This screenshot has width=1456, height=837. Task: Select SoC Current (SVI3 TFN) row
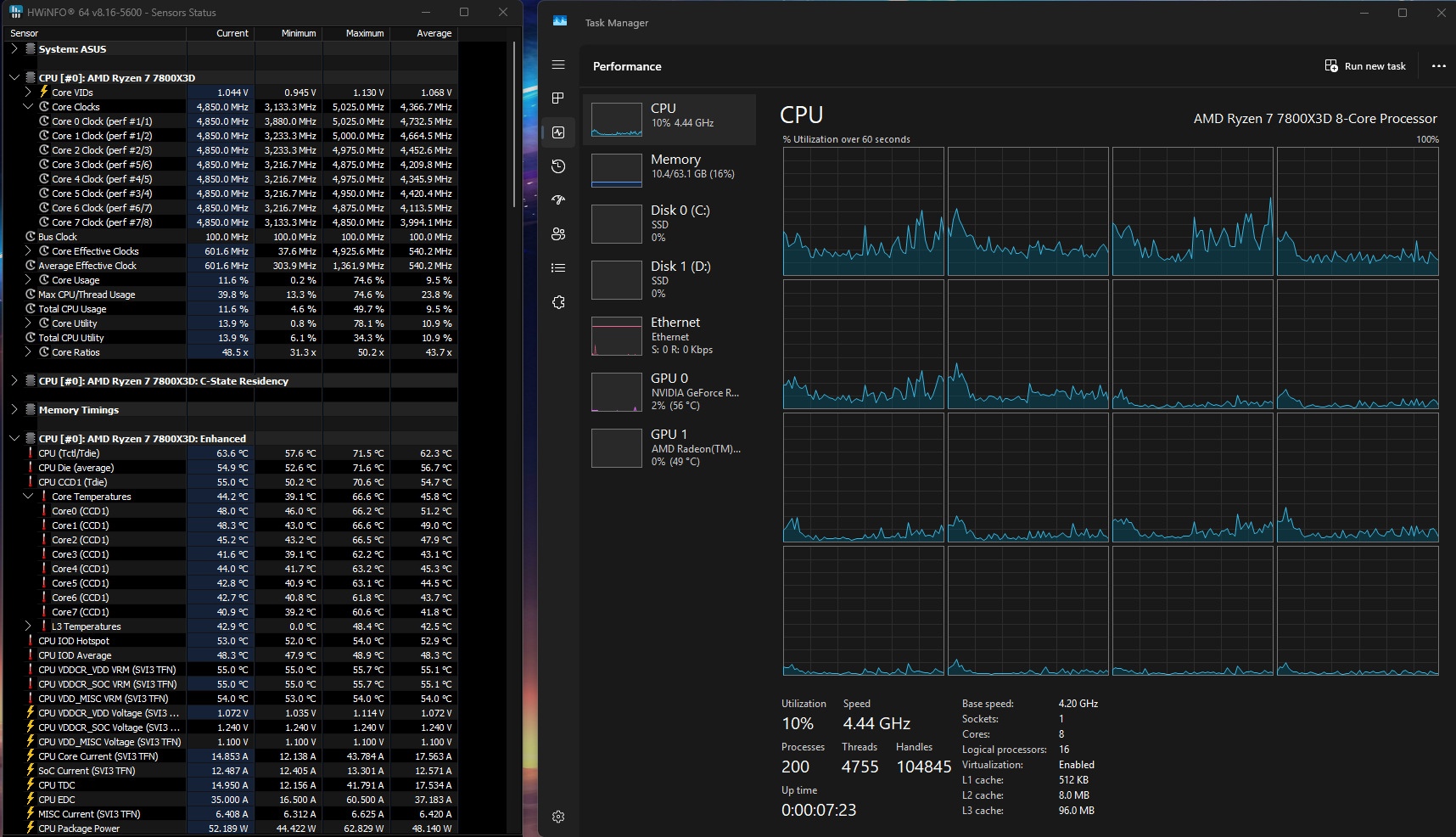pos(232,771)
